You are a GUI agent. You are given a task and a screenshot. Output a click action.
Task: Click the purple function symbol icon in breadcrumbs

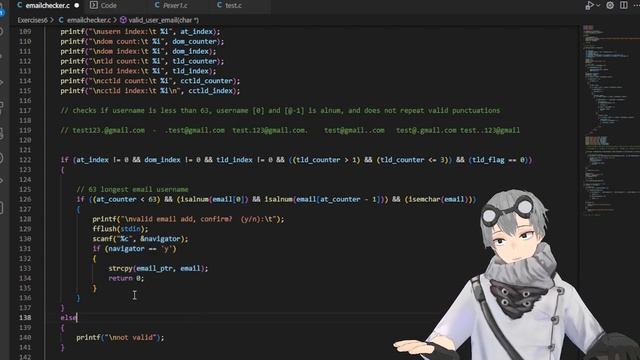pyautogui.click(x=123, y=20)
